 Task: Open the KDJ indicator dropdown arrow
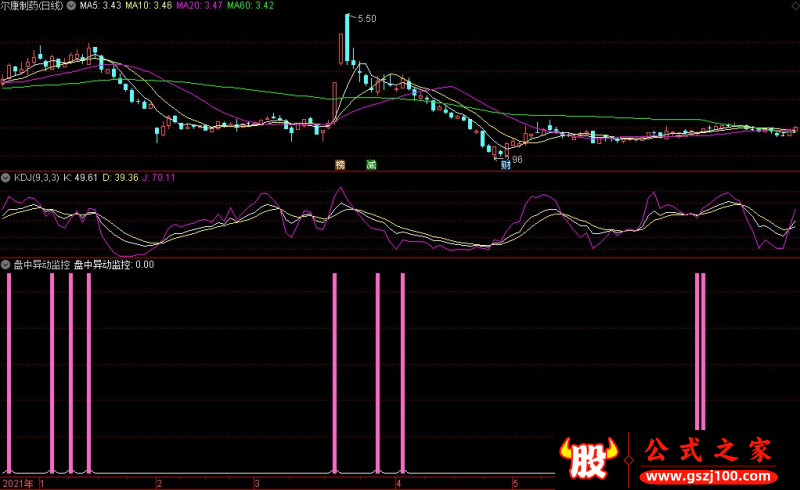click(6, 177)
